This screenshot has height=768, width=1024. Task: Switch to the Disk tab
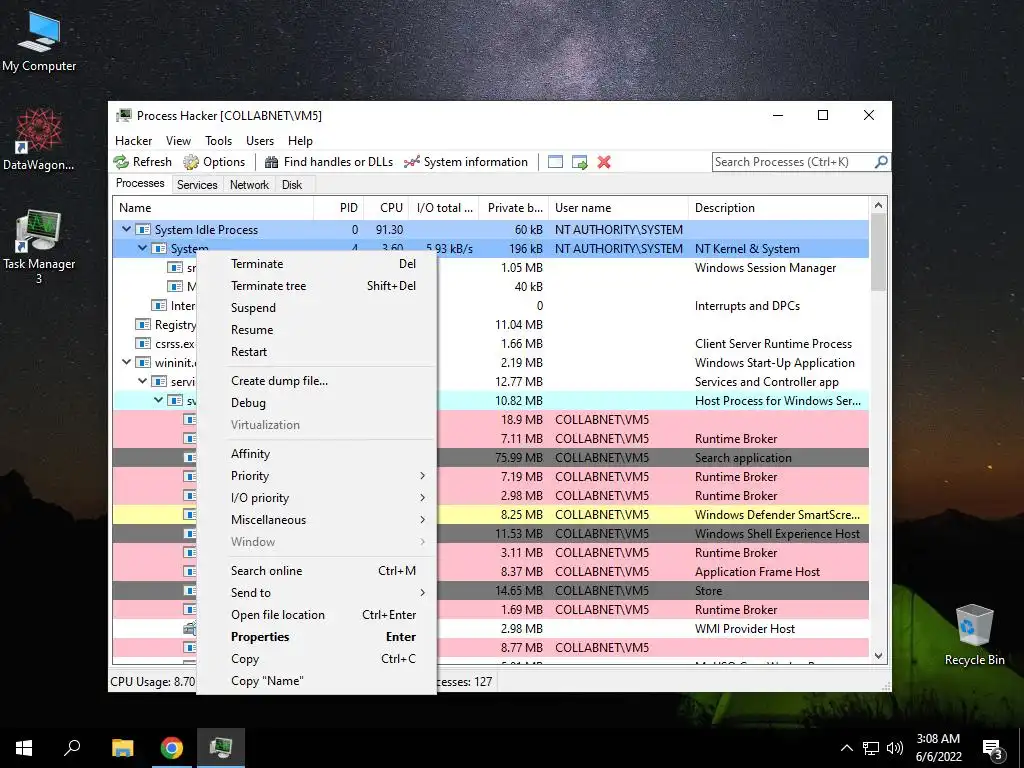point(292,185)
